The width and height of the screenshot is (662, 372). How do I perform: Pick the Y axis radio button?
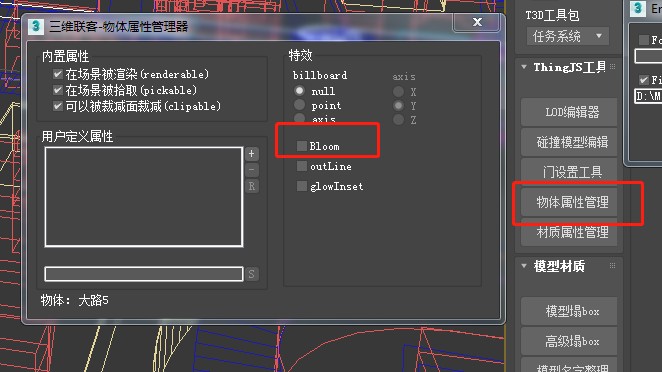click(398, 105)
